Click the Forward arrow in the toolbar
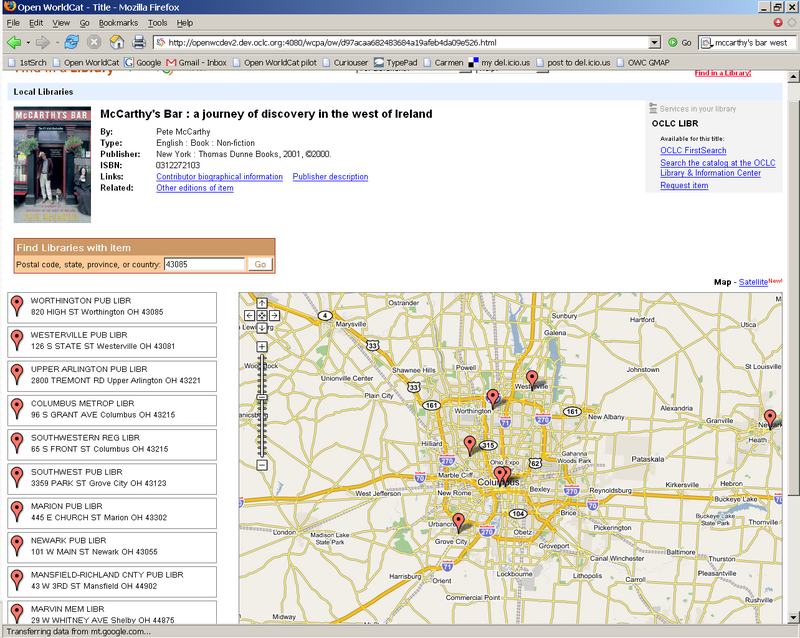 (43, 42)
